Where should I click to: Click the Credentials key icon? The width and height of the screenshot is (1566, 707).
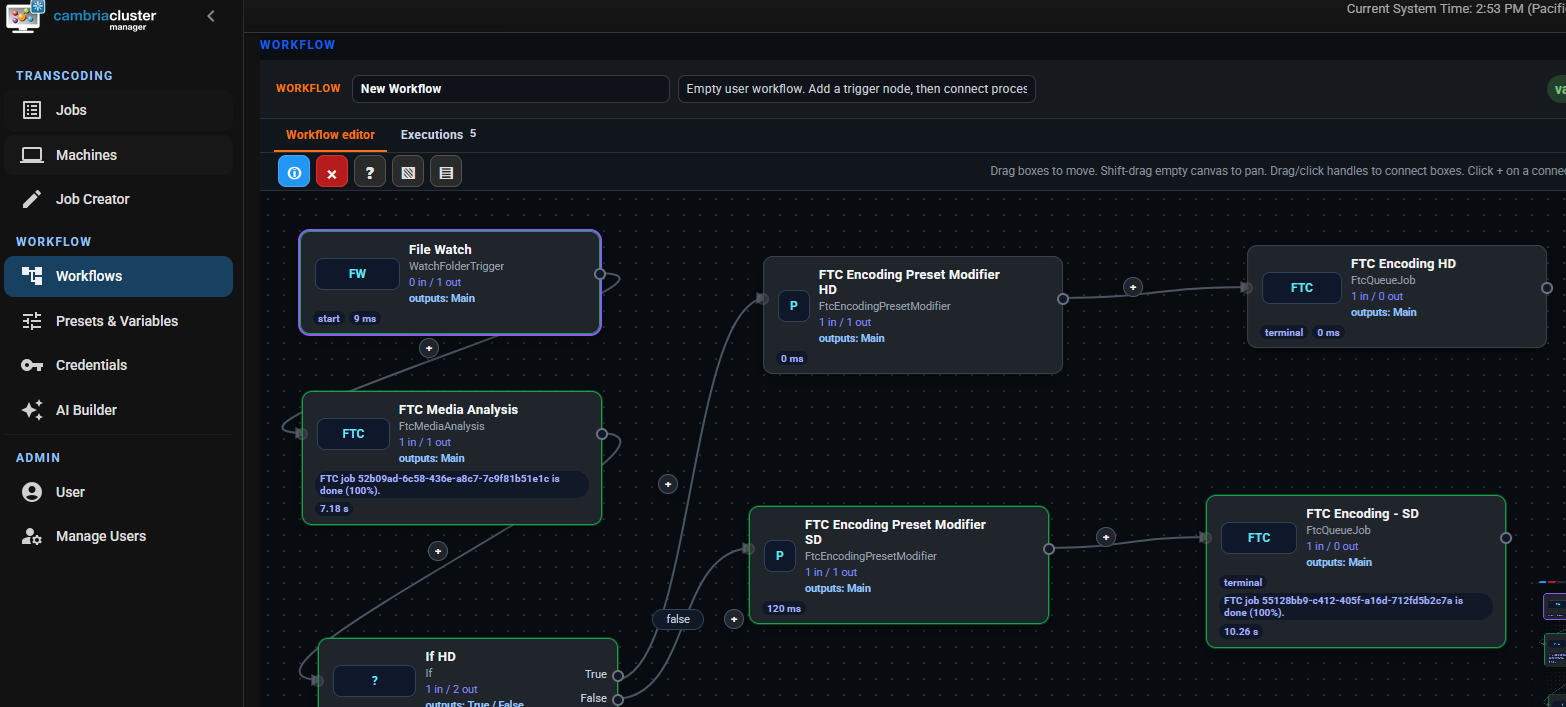tap(32, 365)
